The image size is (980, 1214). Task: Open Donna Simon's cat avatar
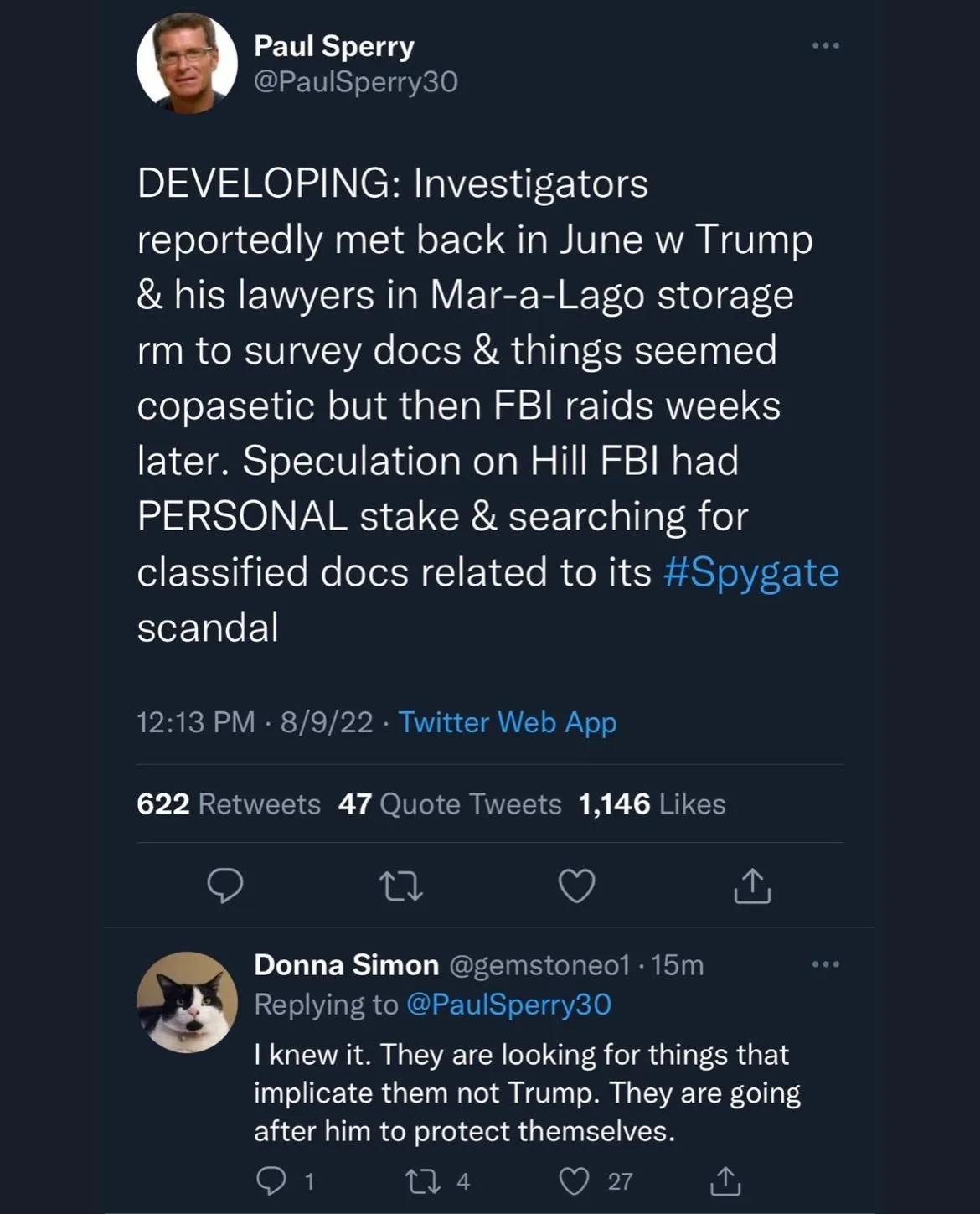(187, 1001)
